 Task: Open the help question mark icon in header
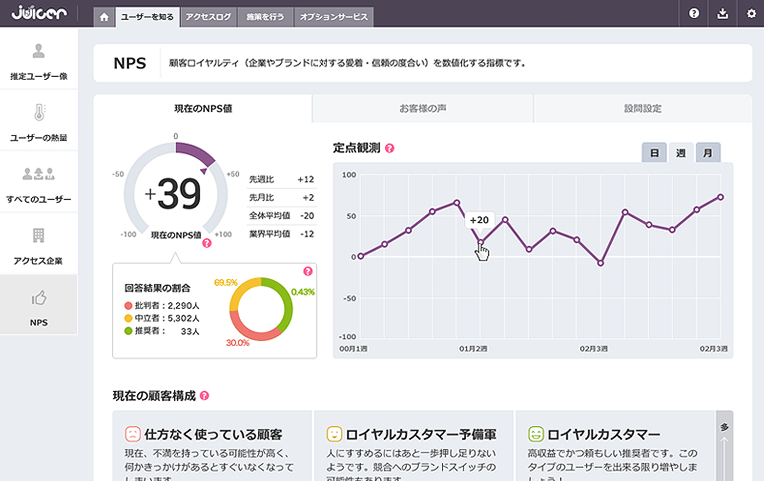click(x=694, y=13)
